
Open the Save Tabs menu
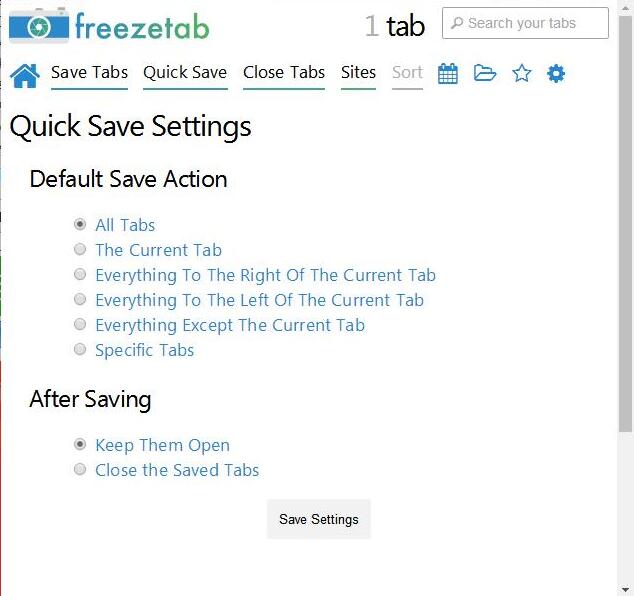(89, 73)
